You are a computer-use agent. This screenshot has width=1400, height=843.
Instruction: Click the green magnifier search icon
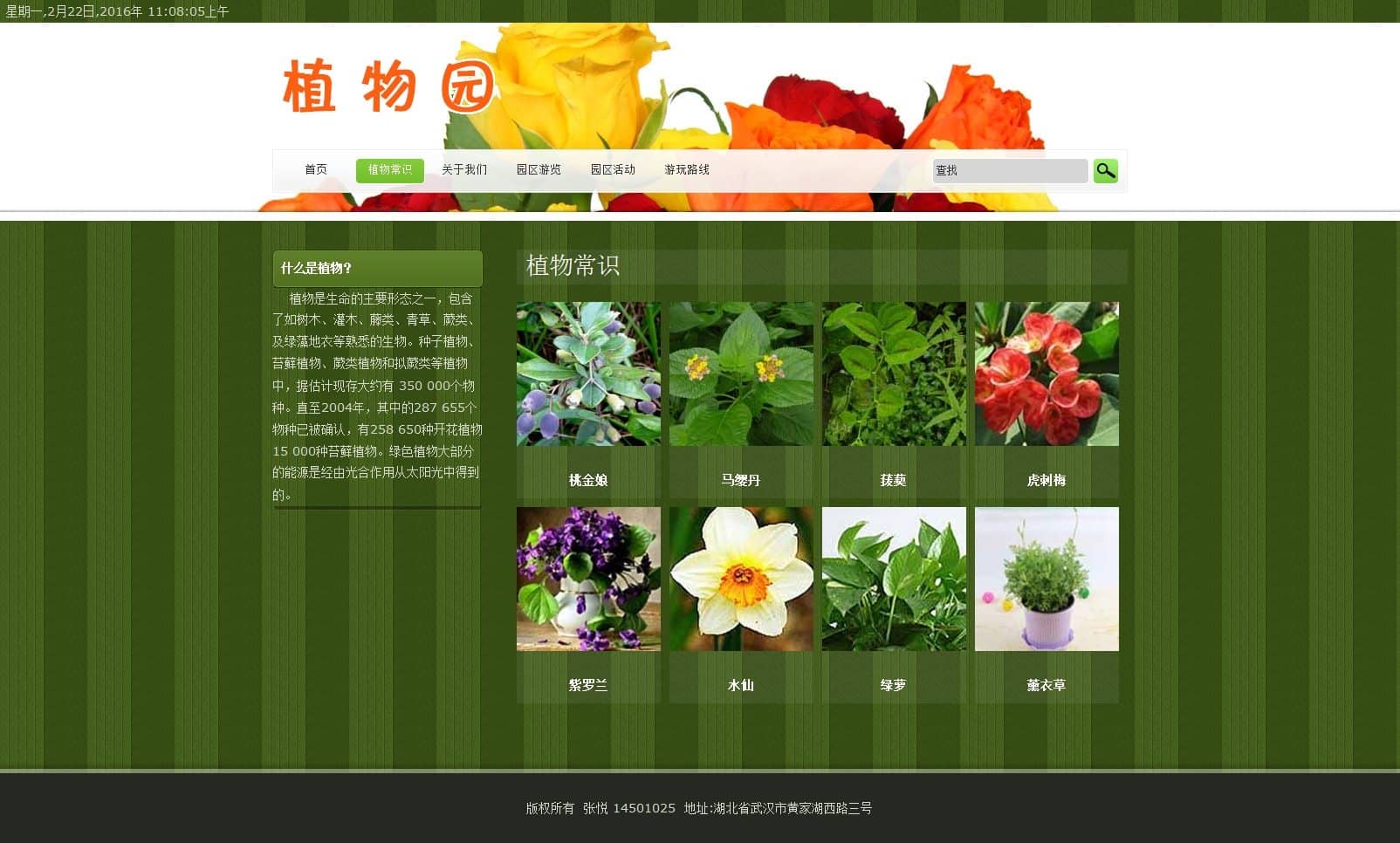coord(1105,171)
